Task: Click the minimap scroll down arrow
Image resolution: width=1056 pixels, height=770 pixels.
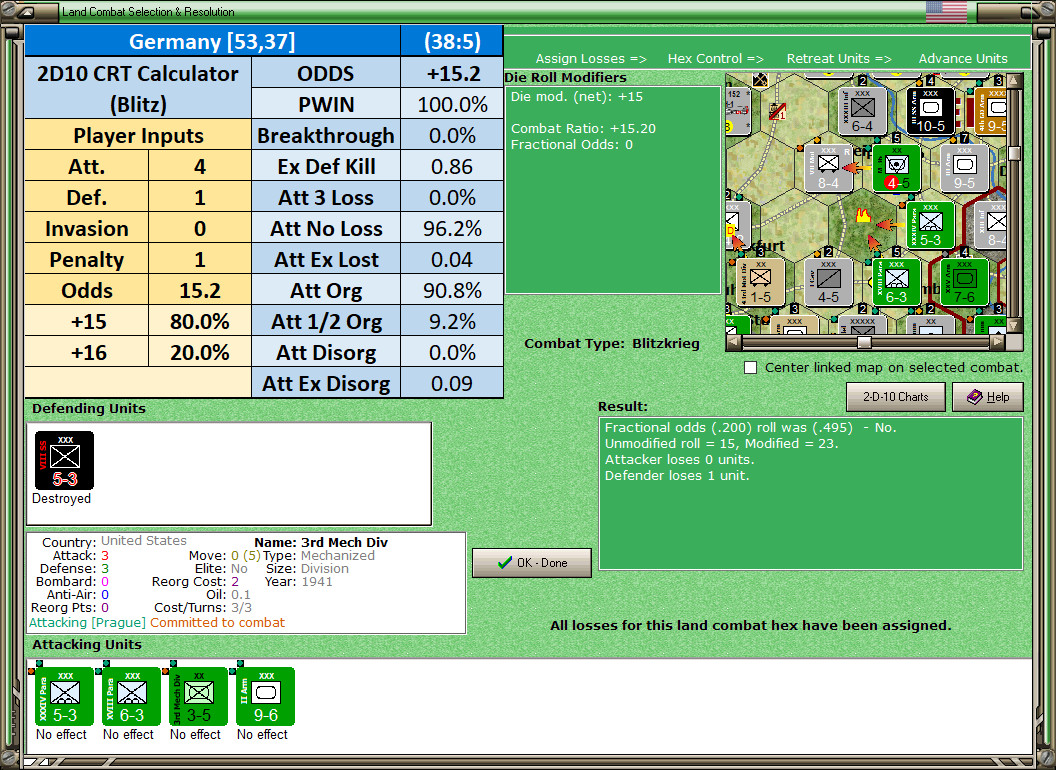Action: (1014, 327)
